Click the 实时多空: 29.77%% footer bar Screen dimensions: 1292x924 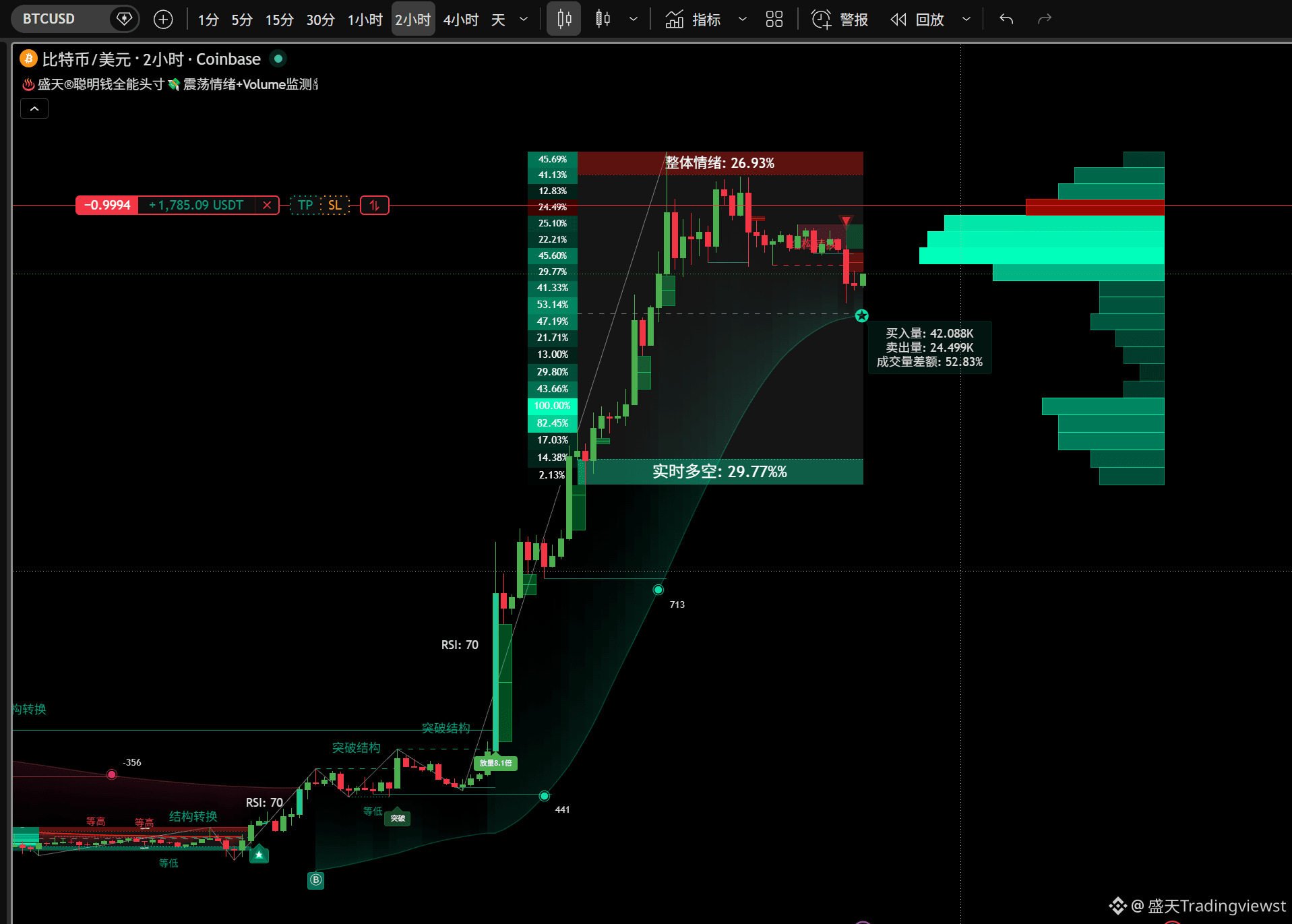tap(720, 472)
